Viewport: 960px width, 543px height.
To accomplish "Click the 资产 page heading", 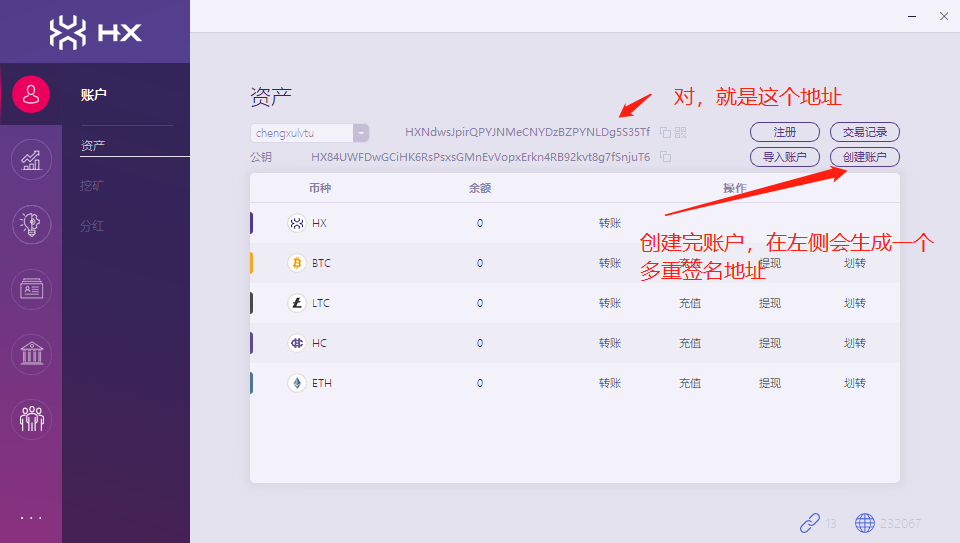I will pyautogui.click(x=271, y=97).
